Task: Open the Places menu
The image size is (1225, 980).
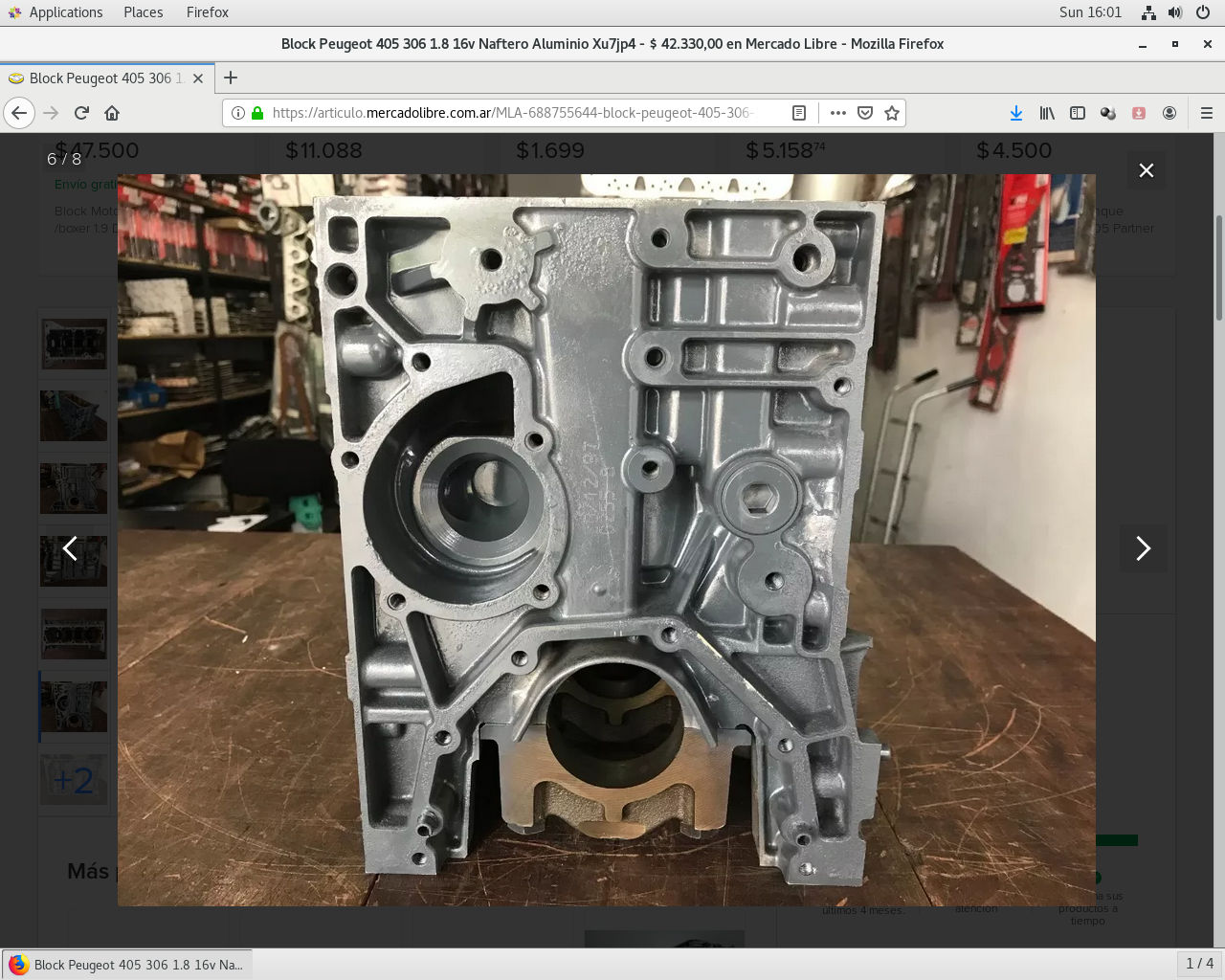Action: [143, 12]
